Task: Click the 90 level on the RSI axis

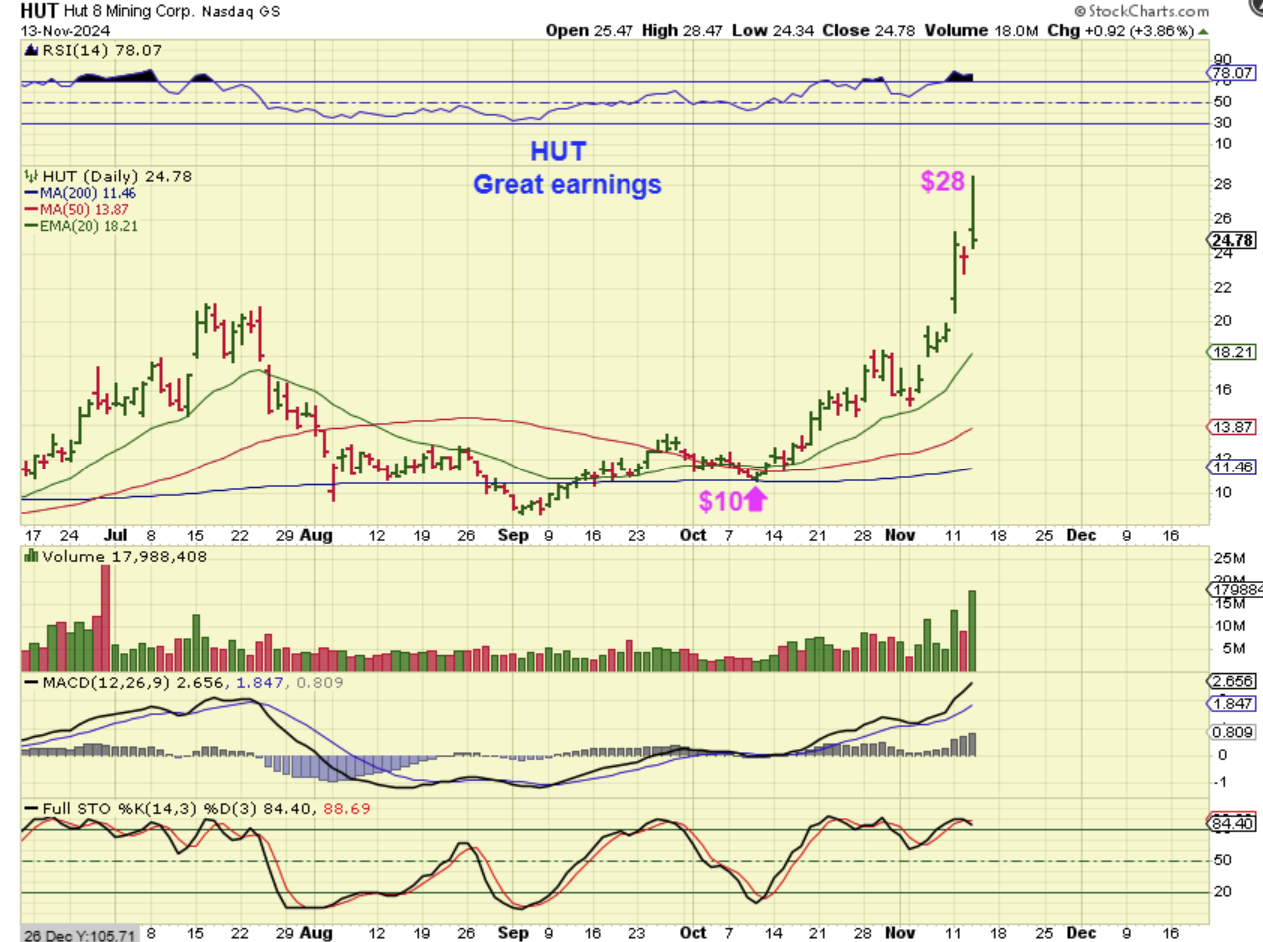Action: 1222,60
